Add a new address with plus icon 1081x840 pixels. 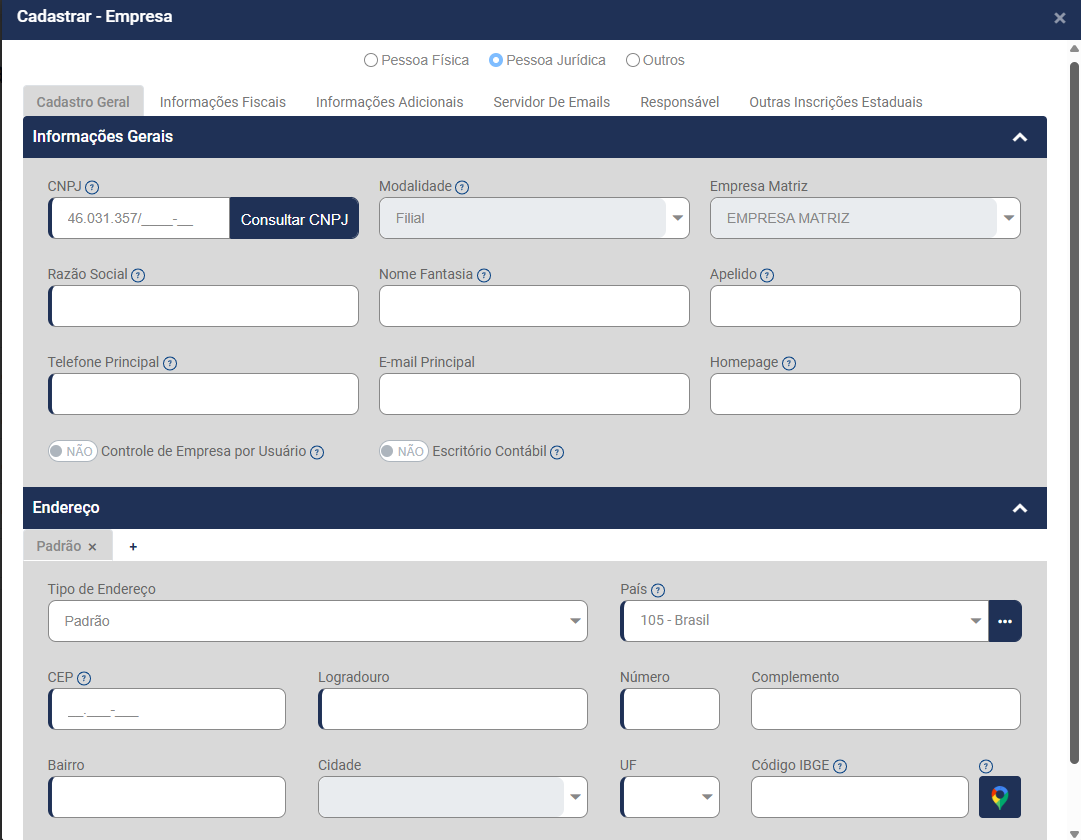pos(133,547)
